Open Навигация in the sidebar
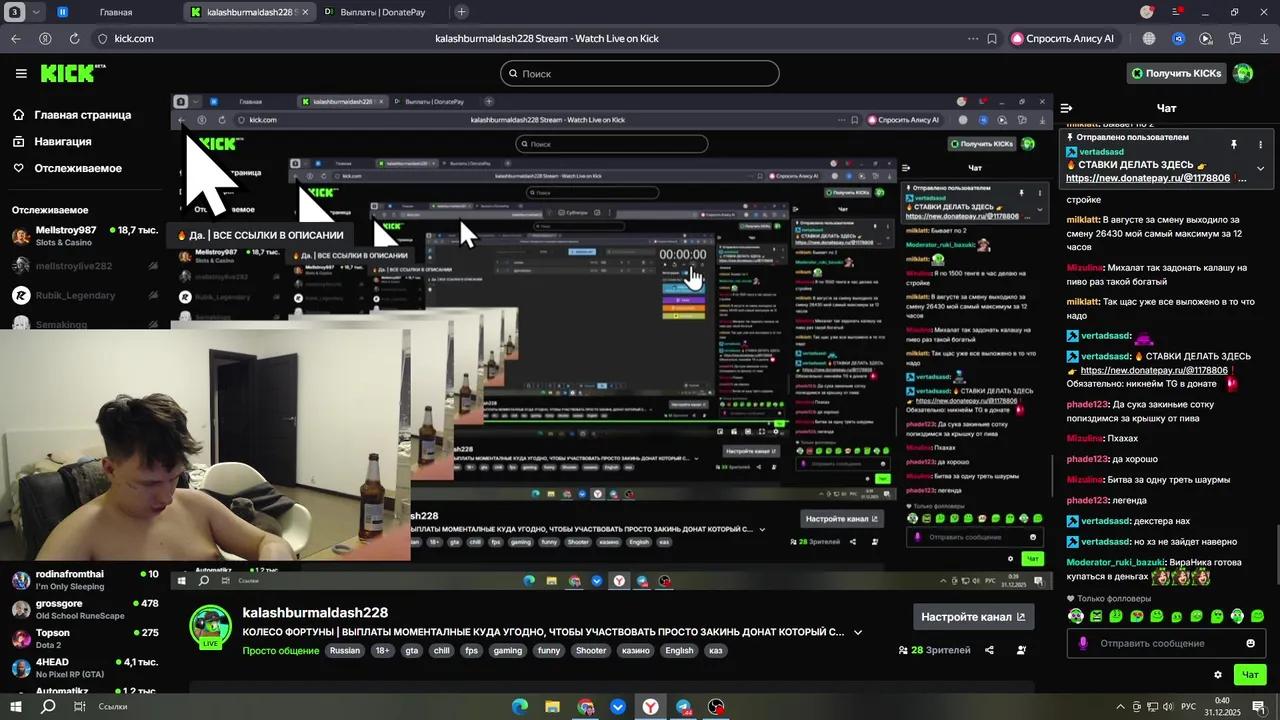 pos(62,142)
